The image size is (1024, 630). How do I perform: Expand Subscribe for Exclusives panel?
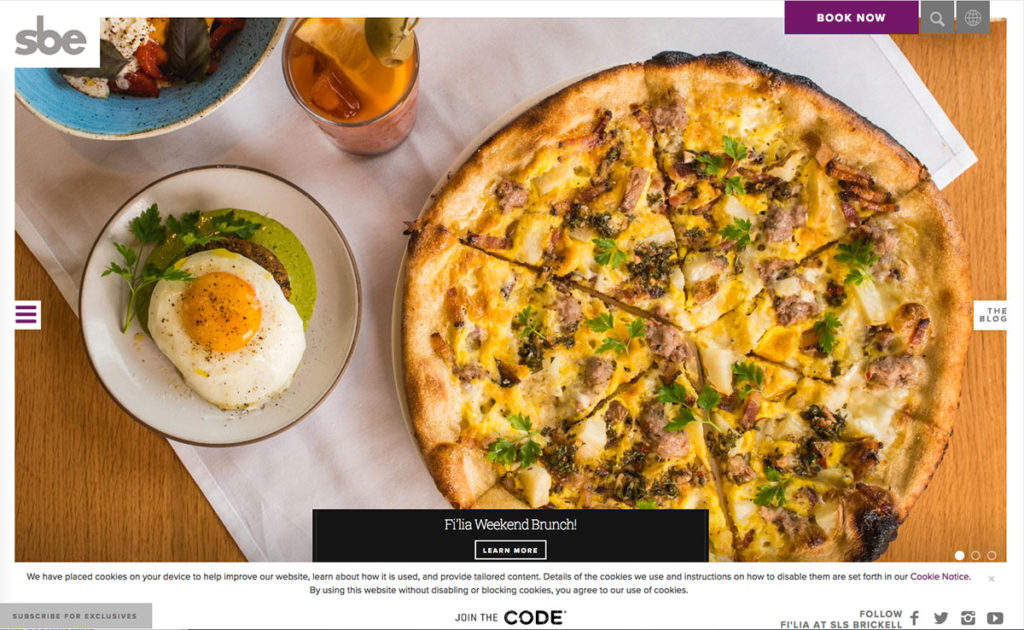tap(76, 616)
